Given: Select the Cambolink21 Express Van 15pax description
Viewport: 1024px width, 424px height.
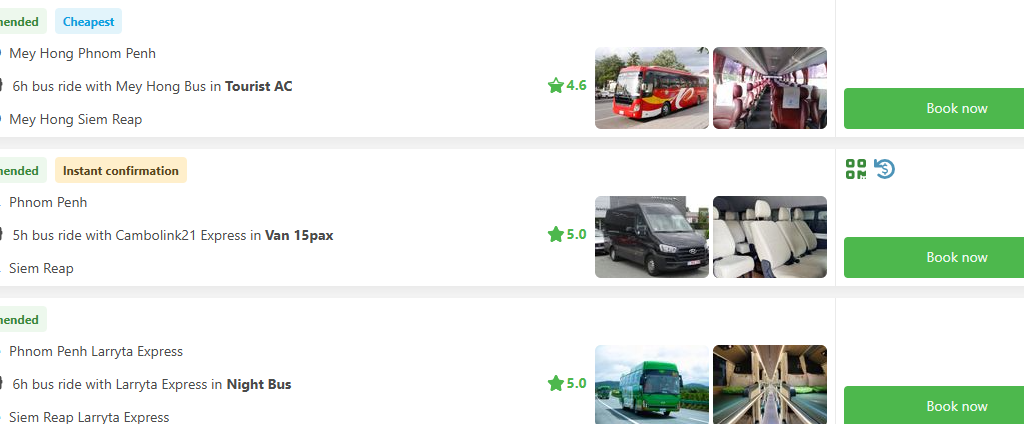Looking at the screenshot, I should (x=172, y=235).
